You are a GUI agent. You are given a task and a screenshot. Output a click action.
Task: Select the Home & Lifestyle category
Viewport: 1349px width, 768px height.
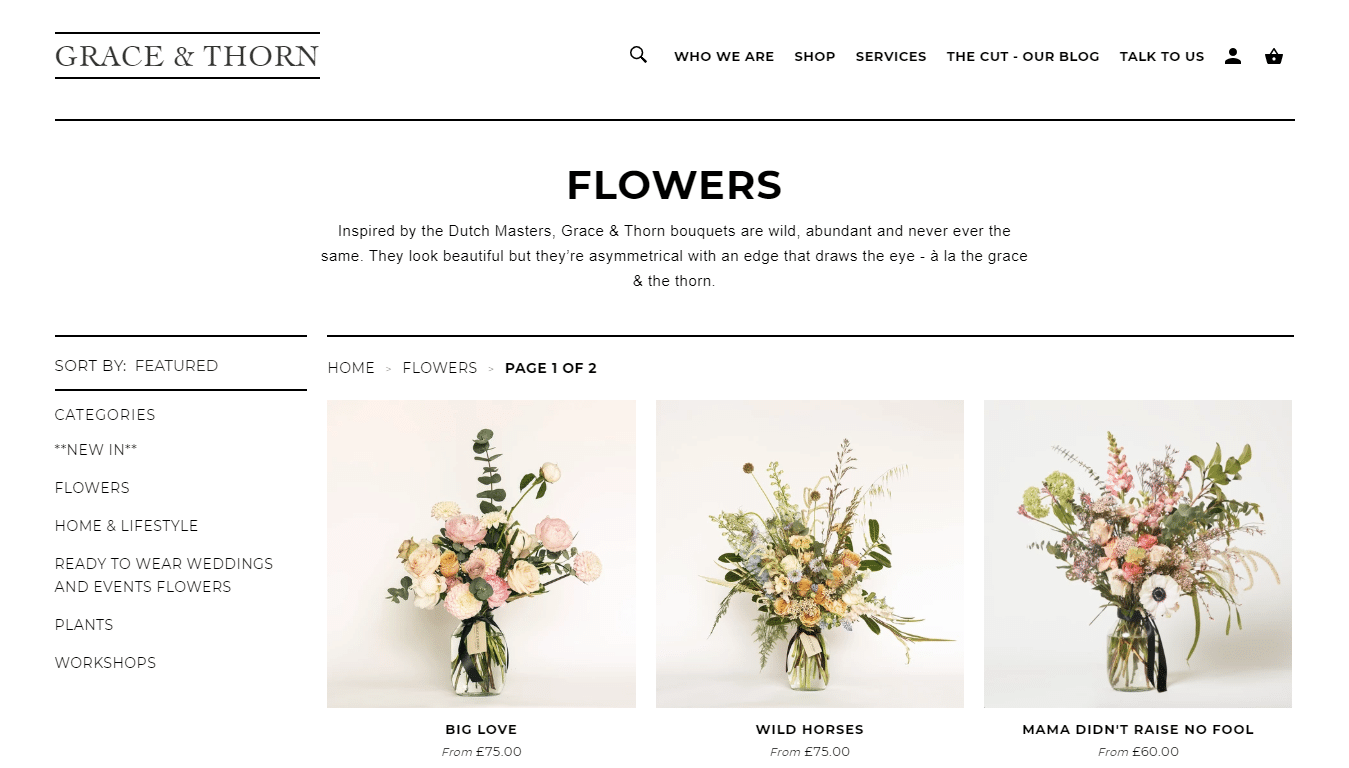click(126, 526)
